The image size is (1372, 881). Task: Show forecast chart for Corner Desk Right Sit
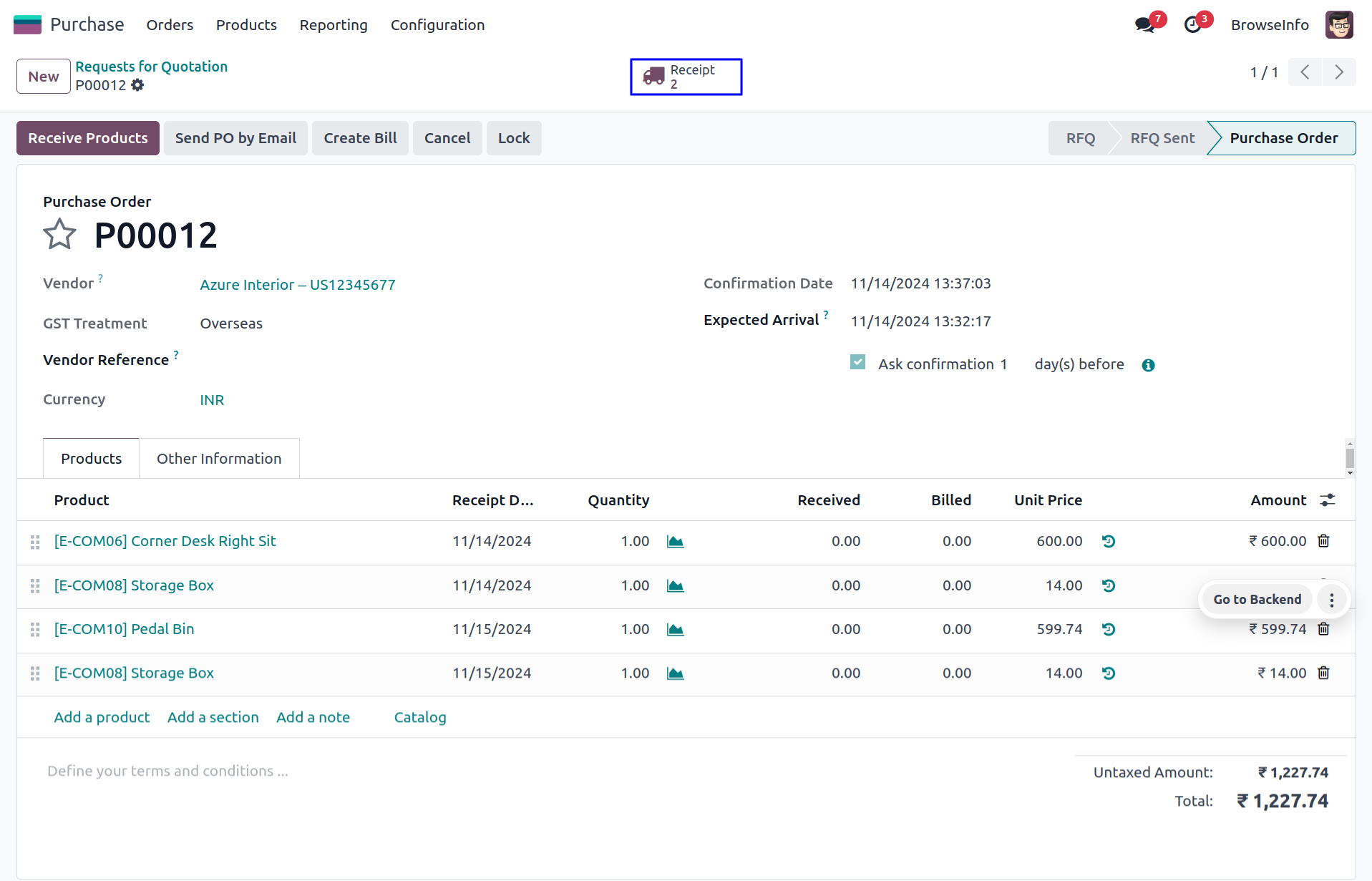tap(675, 542)
